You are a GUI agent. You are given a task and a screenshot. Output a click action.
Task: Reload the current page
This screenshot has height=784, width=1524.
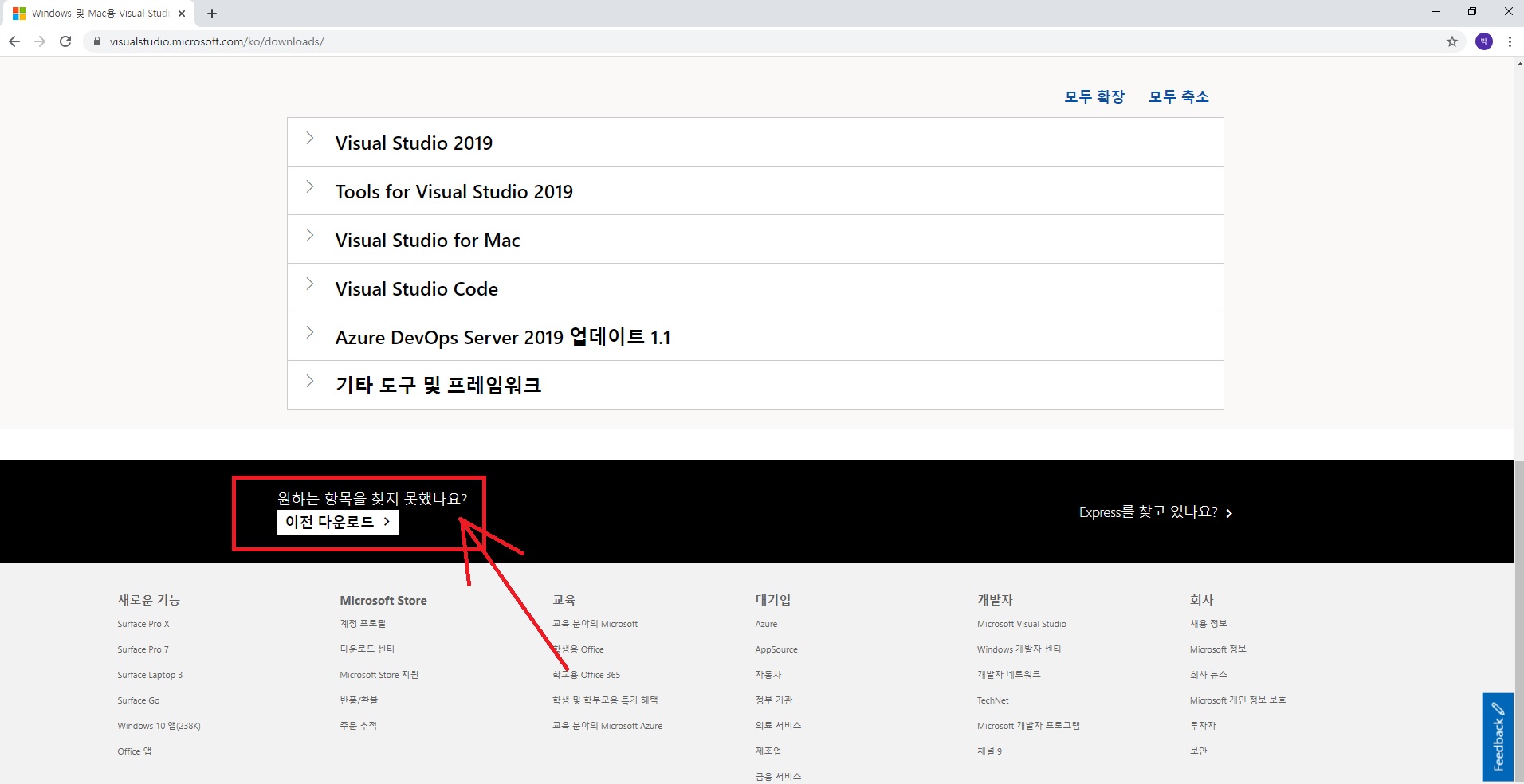[x=65, y=41]
